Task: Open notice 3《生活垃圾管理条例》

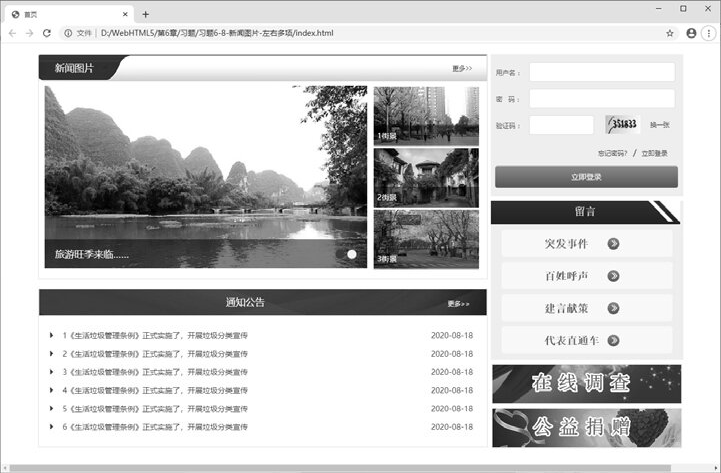Action: pyautogui.click(x=155, y=372)
